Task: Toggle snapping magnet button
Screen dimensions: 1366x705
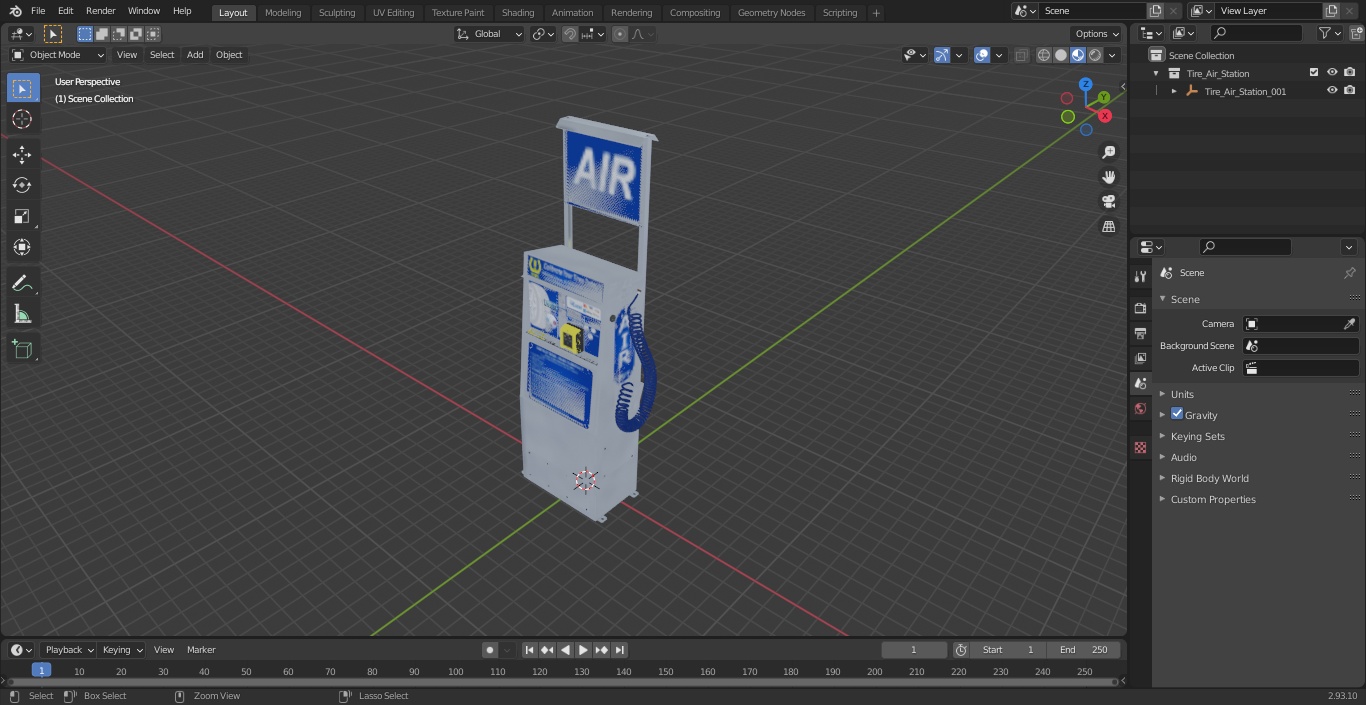Action: (x=570, y=34)
